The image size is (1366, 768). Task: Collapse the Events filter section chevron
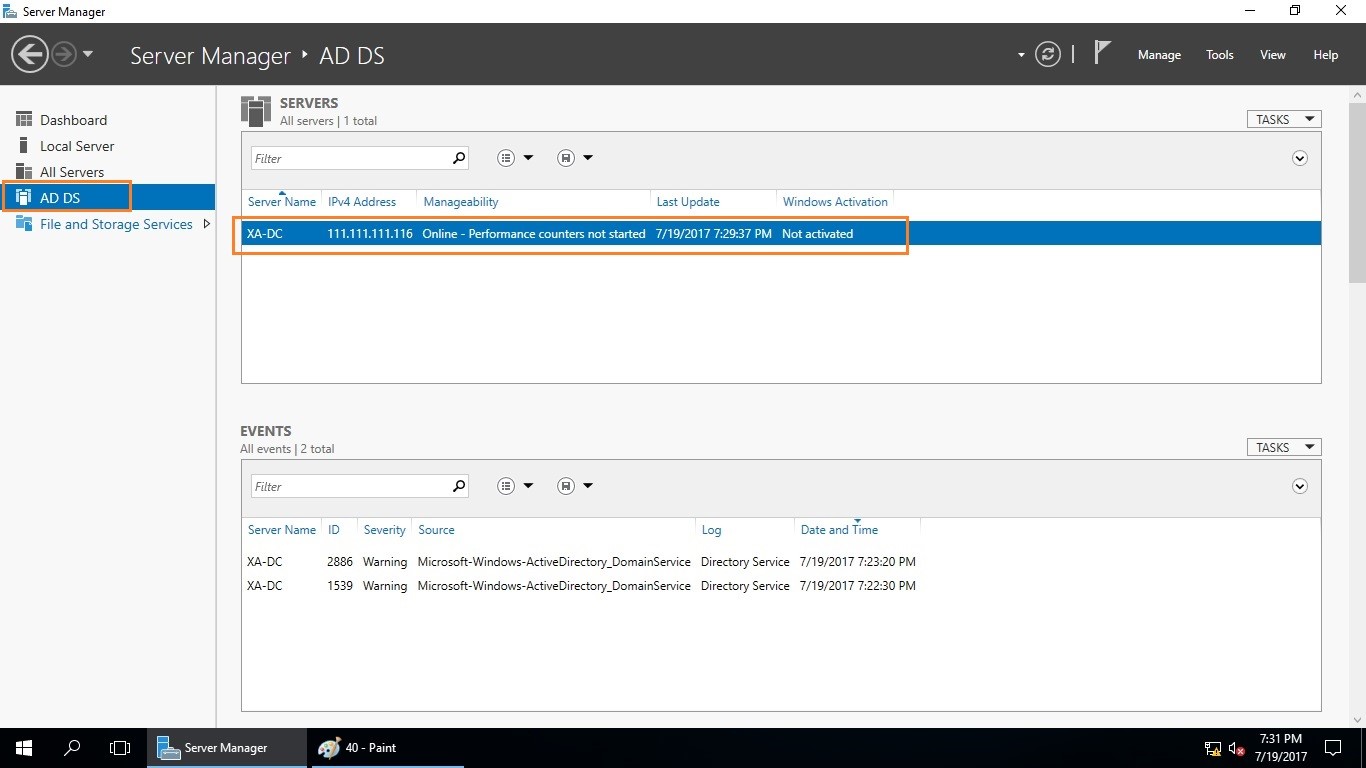[x=1300, y=486]
